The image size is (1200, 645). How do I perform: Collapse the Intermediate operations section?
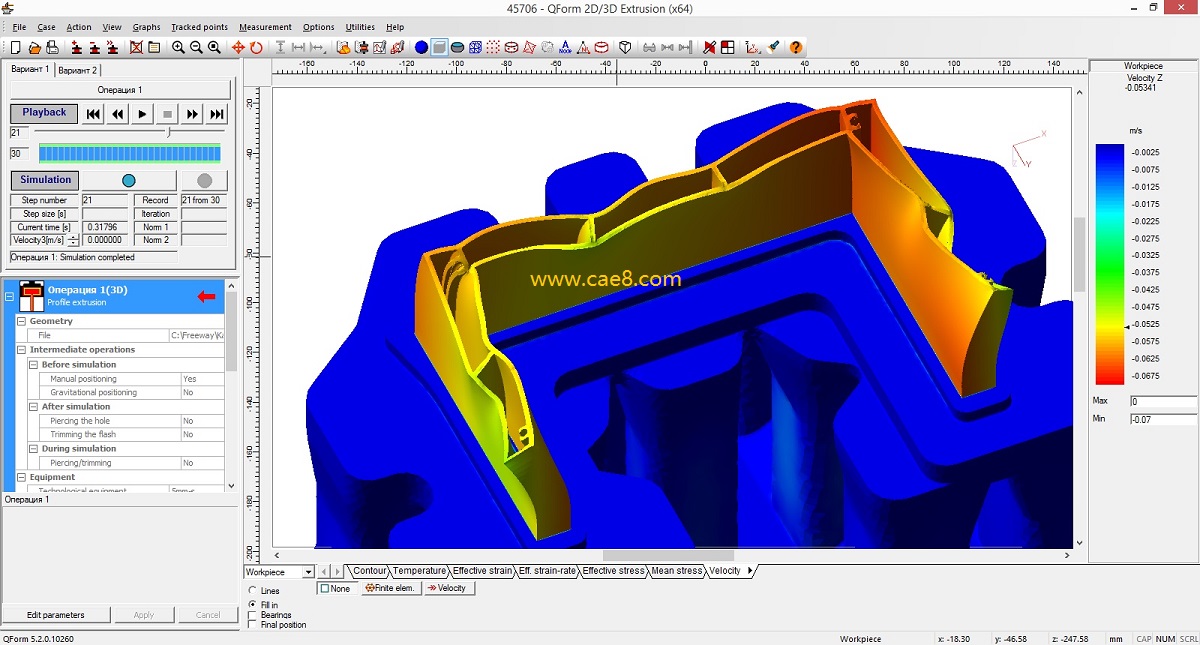[21, 350]
